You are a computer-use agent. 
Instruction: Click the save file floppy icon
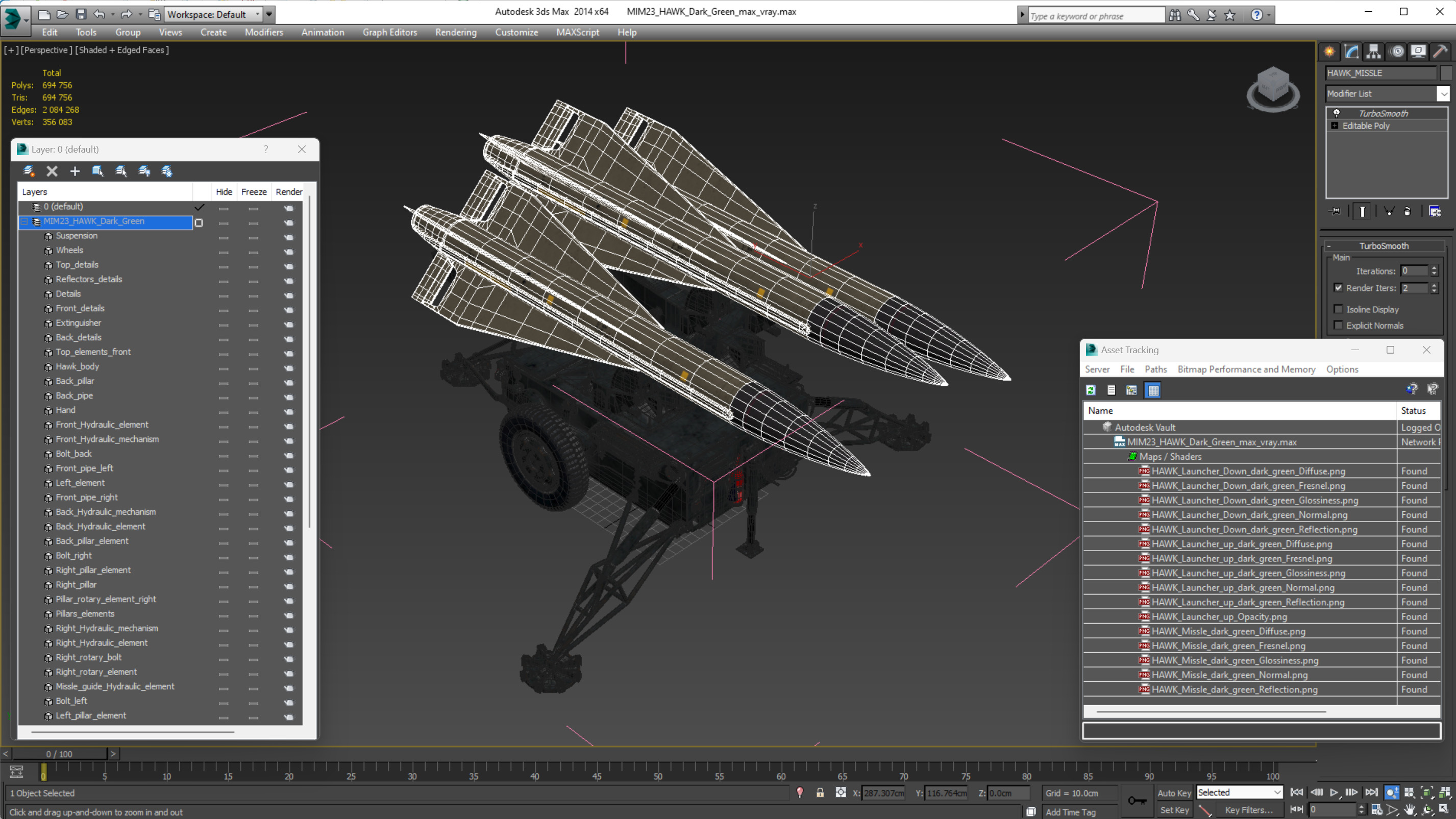pos(81,14)
